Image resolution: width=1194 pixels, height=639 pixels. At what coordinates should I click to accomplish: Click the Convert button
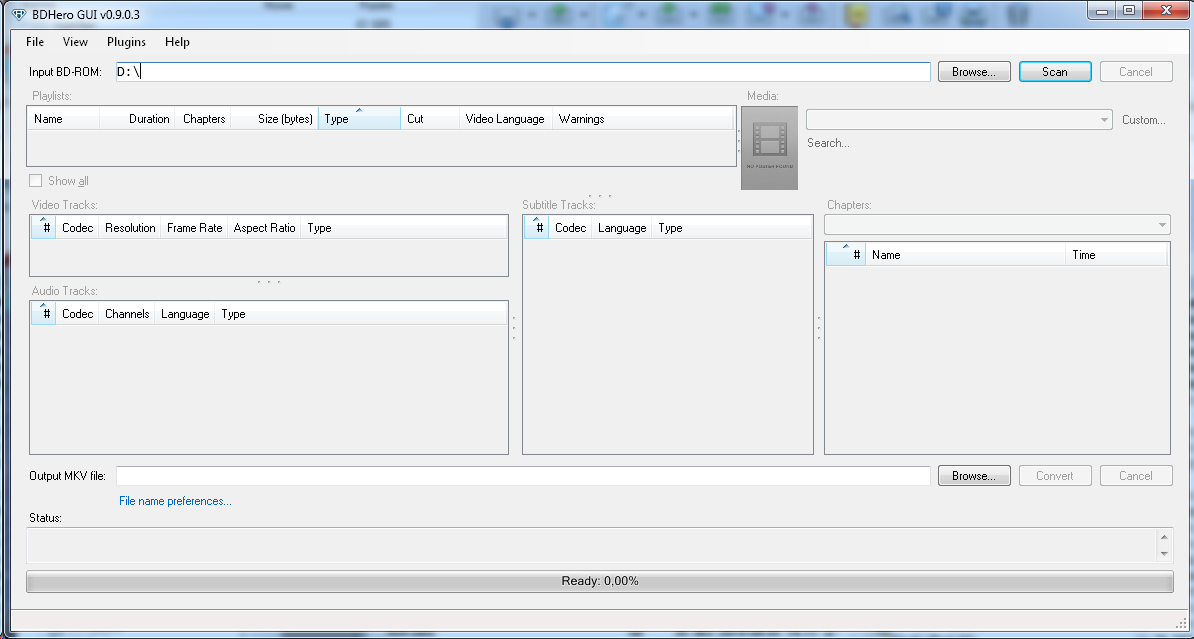click(1055, 476)
